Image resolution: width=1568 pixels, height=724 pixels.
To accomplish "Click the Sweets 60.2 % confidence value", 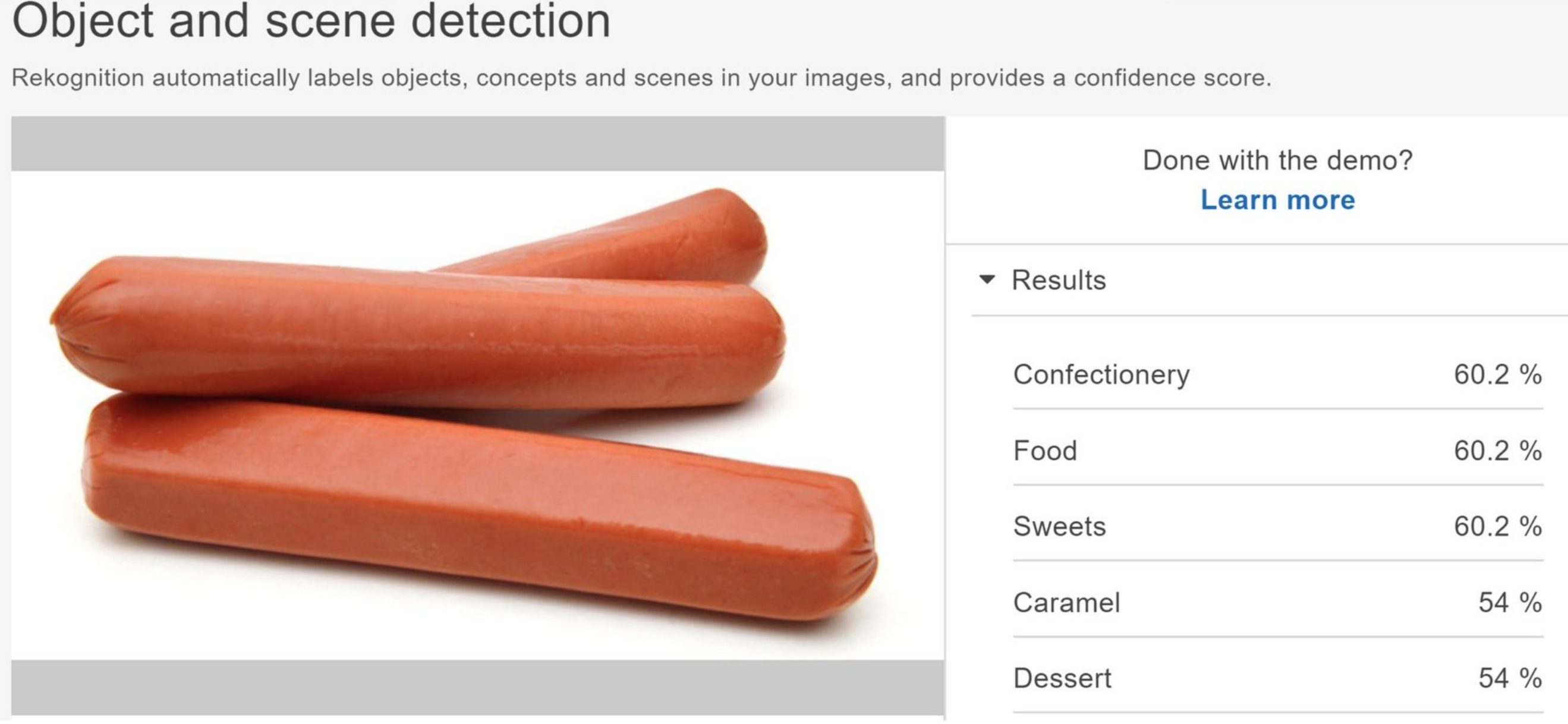I will tap(1497, 526).
